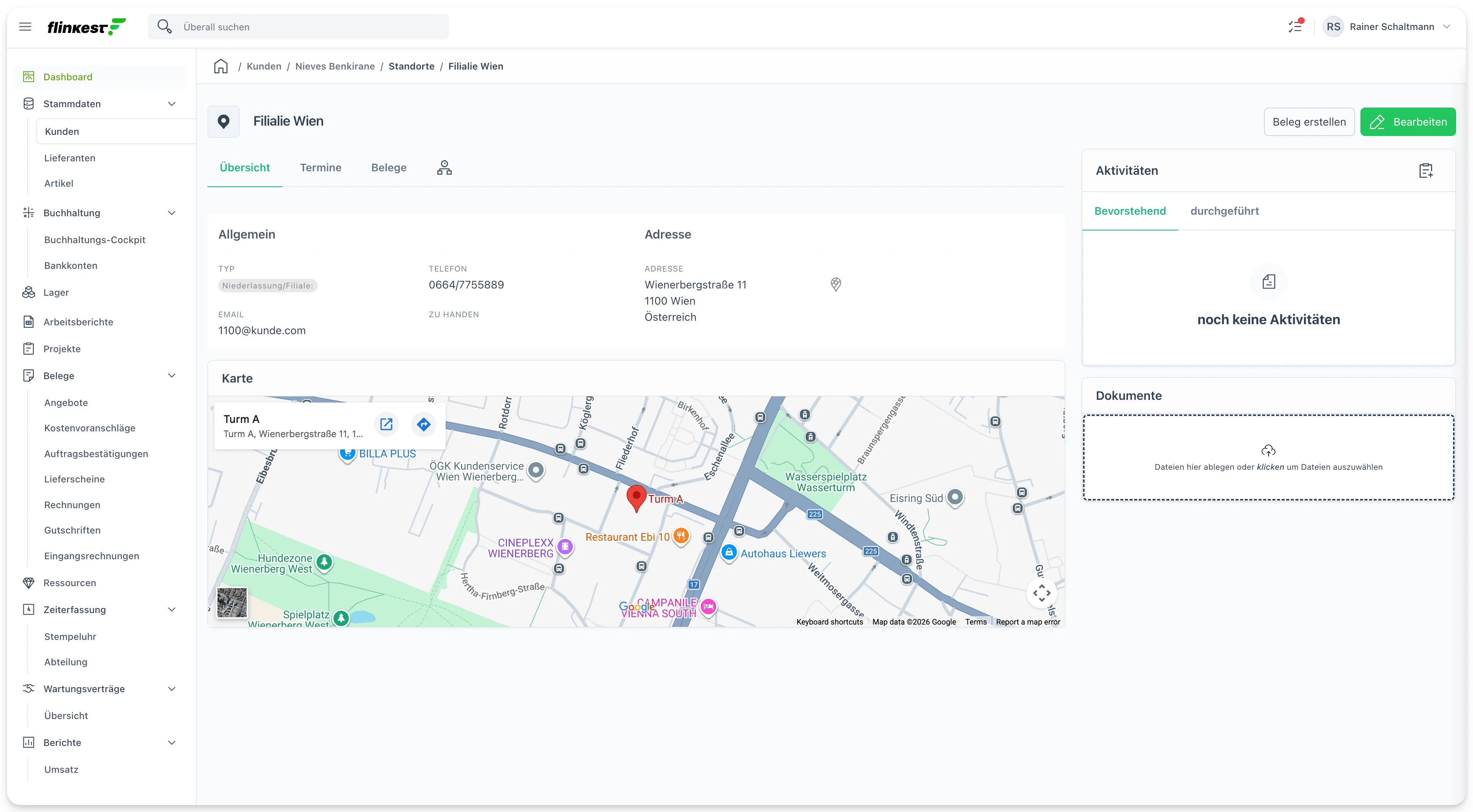This screenshot has height=812, width=1473.
Task: Switch map to satellite view thumbnail
Action: (232, 602)
